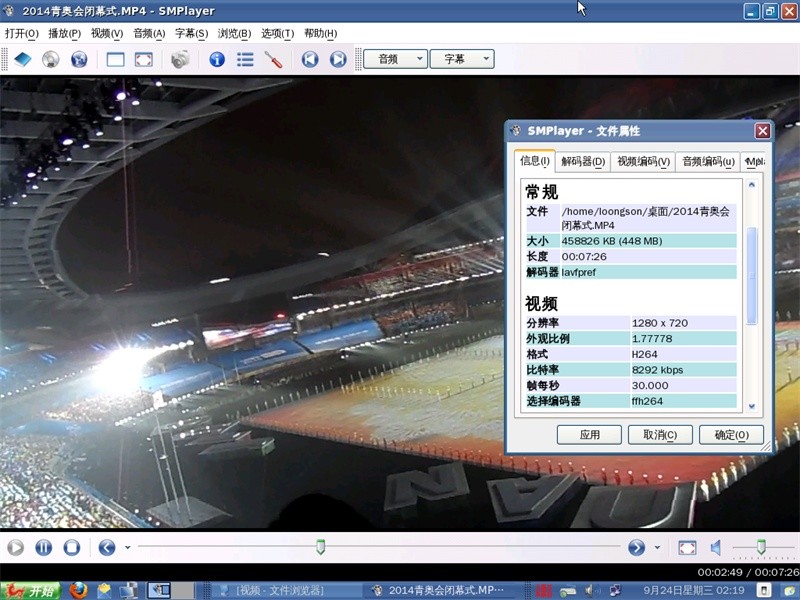Switch to the 解码器(D) tab
Image resolution: width=800 pixels, height=600 pixels.
coord(583,162)
